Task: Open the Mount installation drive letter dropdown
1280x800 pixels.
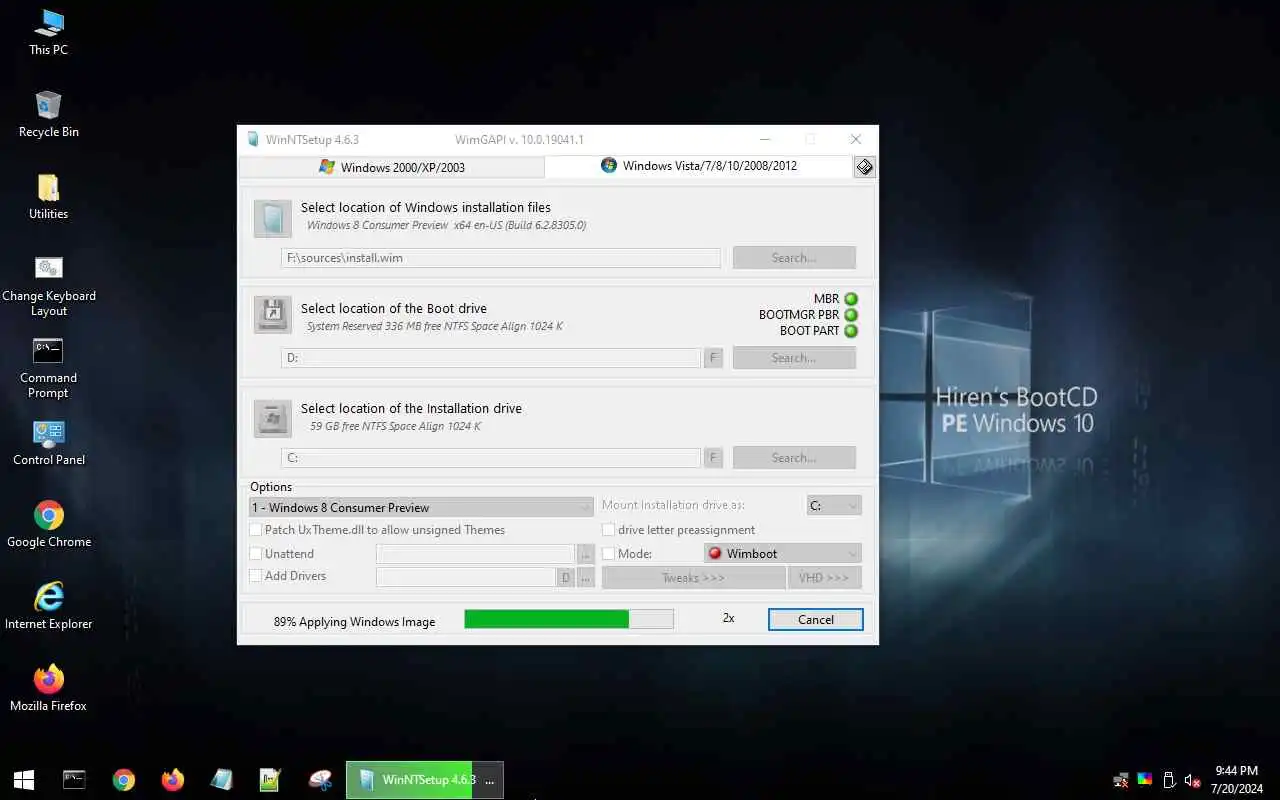Action: 834,506
